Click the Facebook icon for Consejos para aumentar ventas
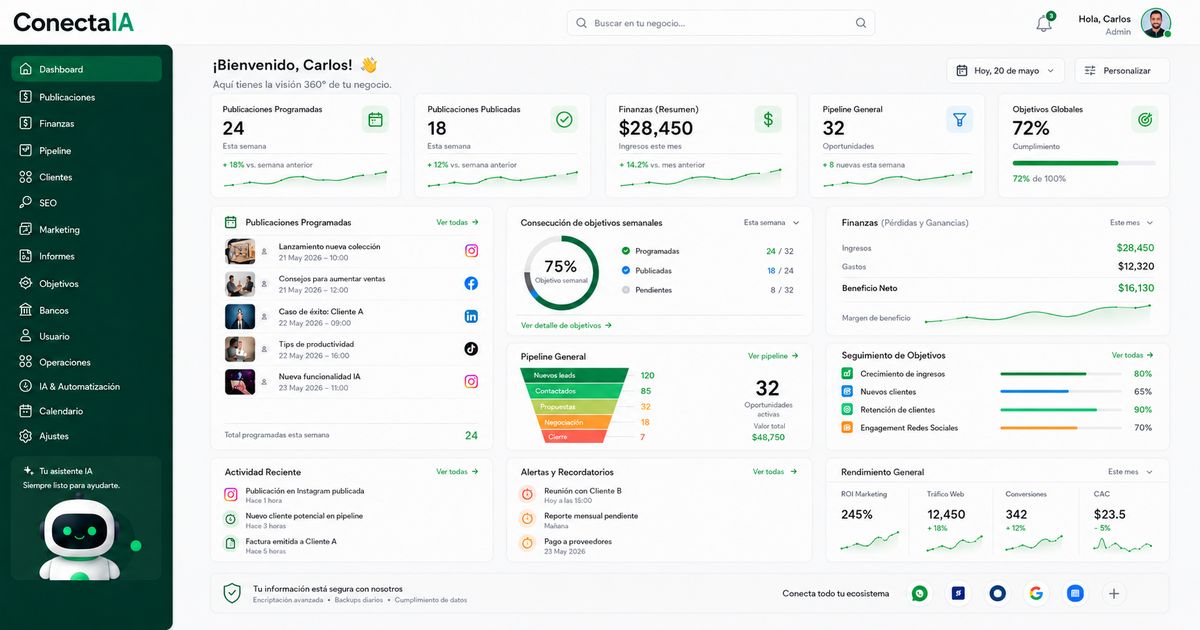Screen dimensions: 1200x630 (x=471, y=283)
